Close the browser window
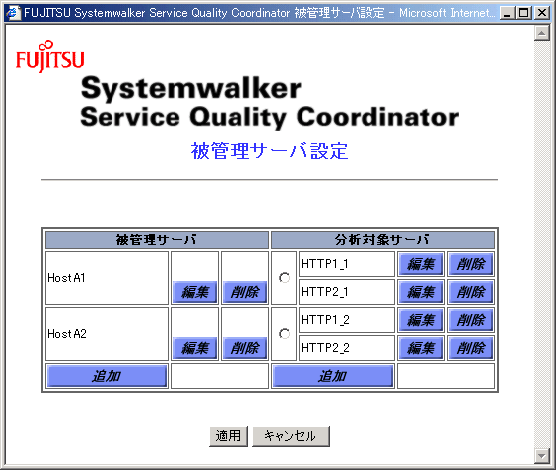This screenshot has width=556, height=470. (x=541, y=13)
